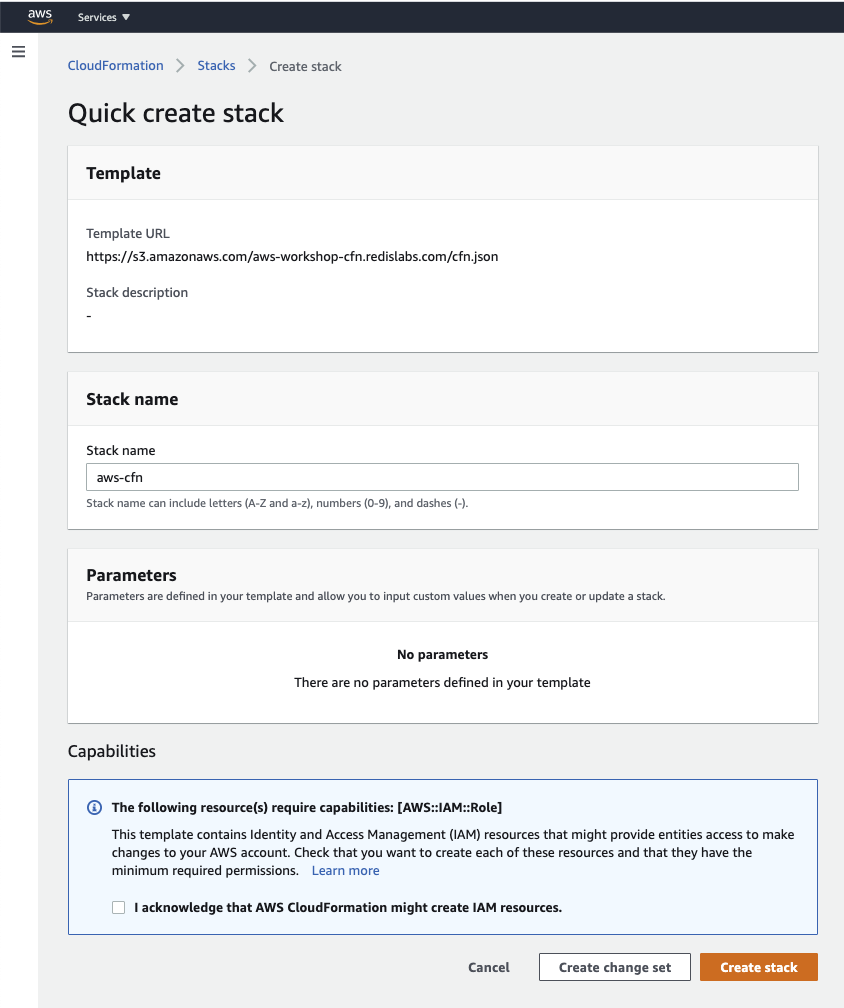This screenshot has width=844, height=1008.
Task: Click the orange Create stack button
Action: coord(758,967)
